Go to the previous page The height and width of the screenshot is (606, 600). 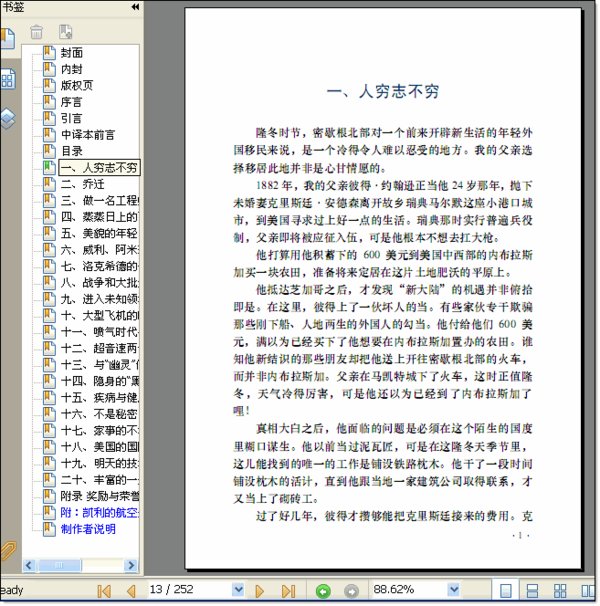(131, 591)
